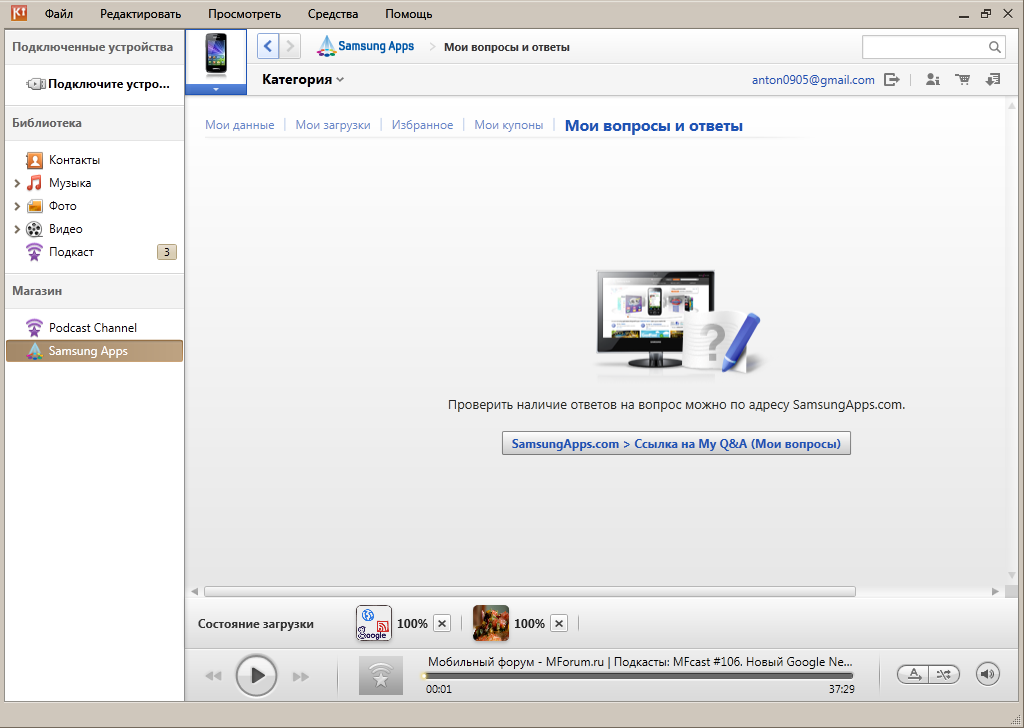The width and height of the screenshot is (1024, 728).
Task: Click the Kies logo icon in the title bar
Action: point(19,13)
